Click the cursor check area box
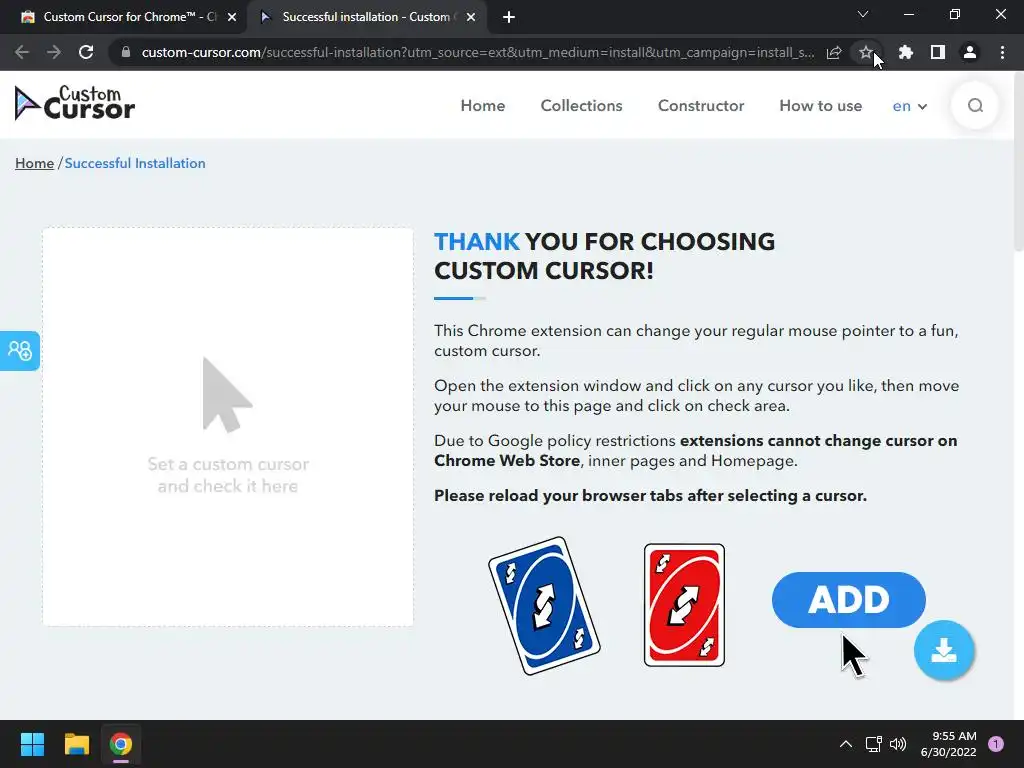Viewport: 1024px width, 768px height. point(228,427)
